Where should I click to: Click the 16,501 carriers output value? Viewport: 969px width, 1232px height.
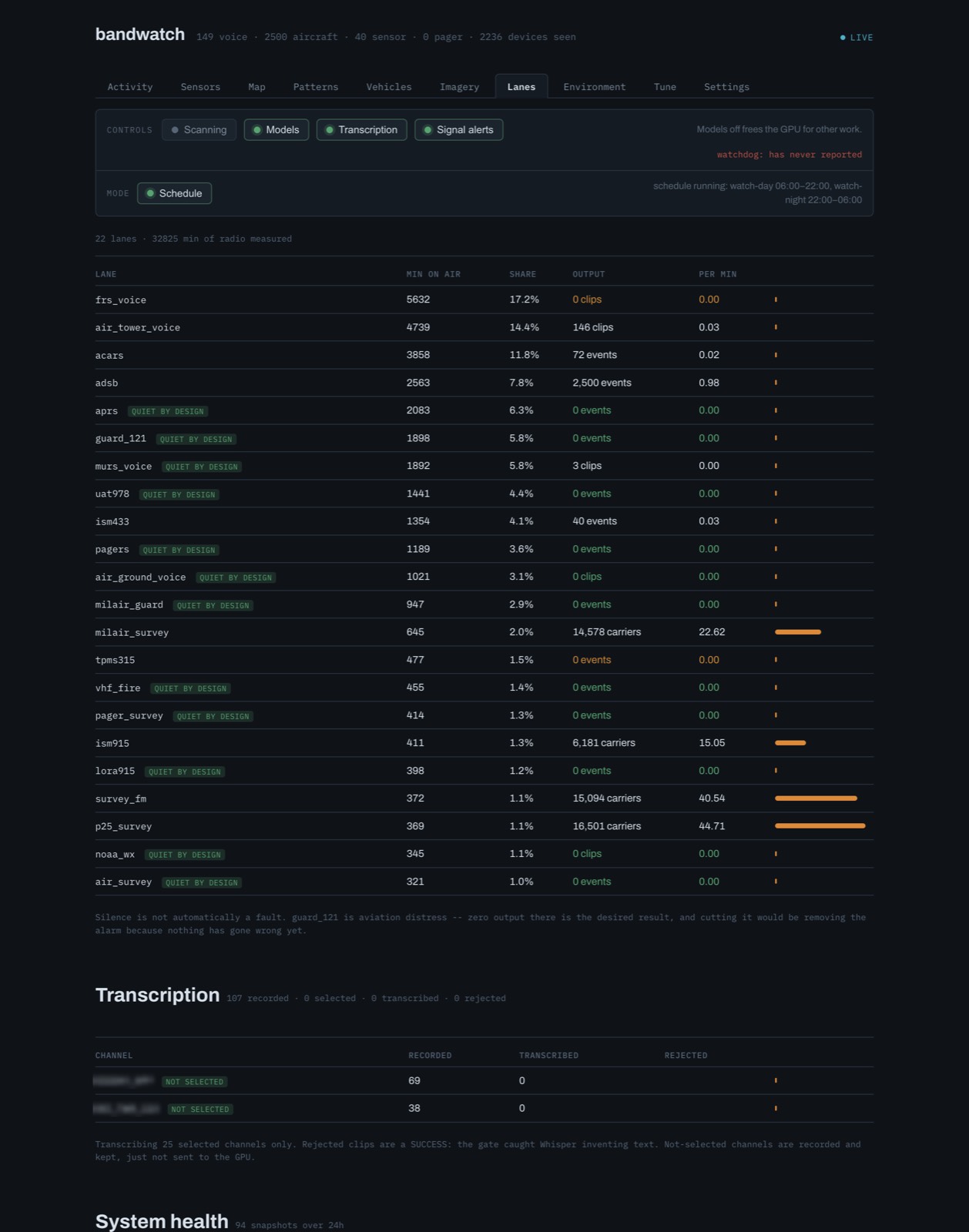point(606,826)
